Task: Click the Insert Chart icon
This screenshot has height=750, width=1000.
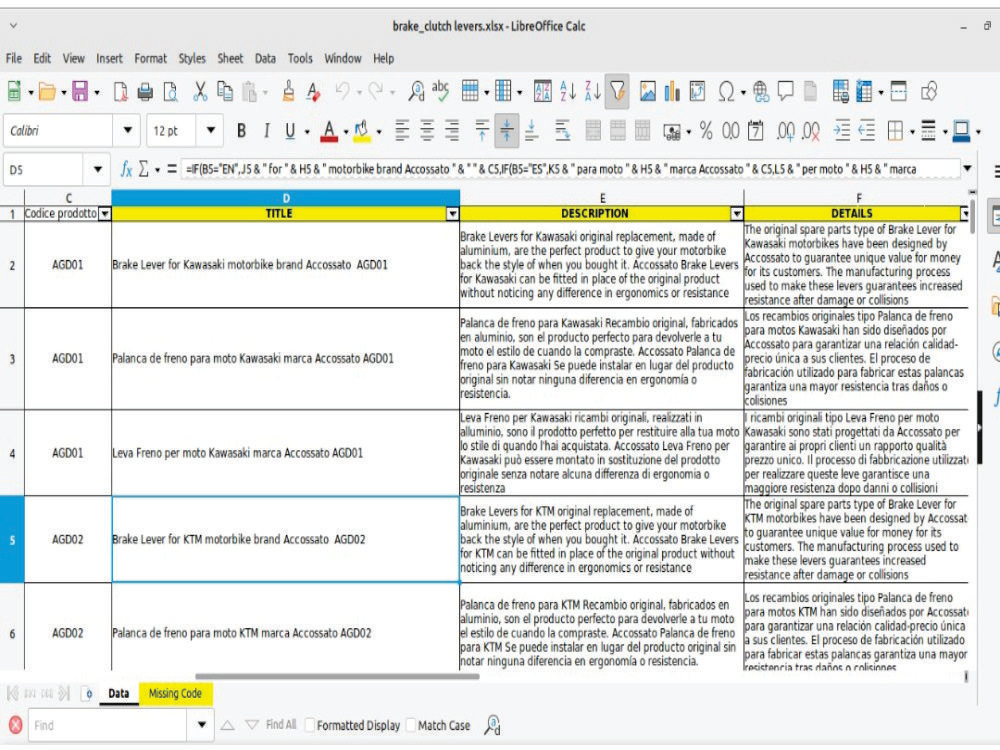Action: click(x=672, y=91)
